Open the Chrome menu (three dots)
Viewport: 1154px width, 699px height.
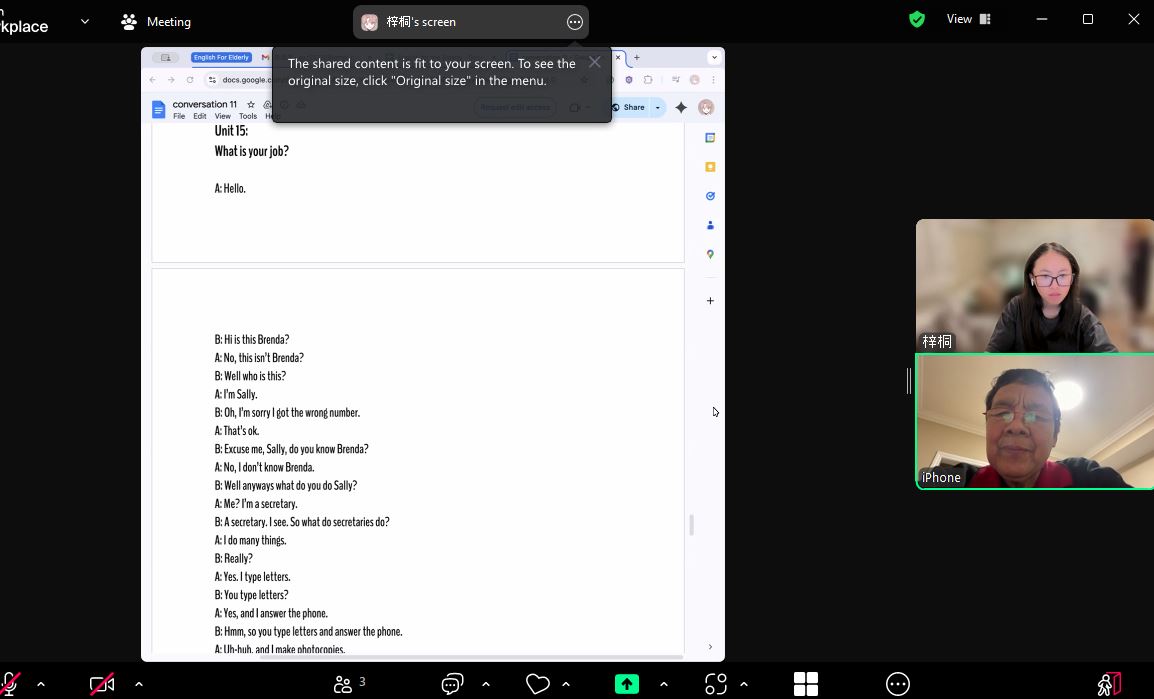point(713,79)
